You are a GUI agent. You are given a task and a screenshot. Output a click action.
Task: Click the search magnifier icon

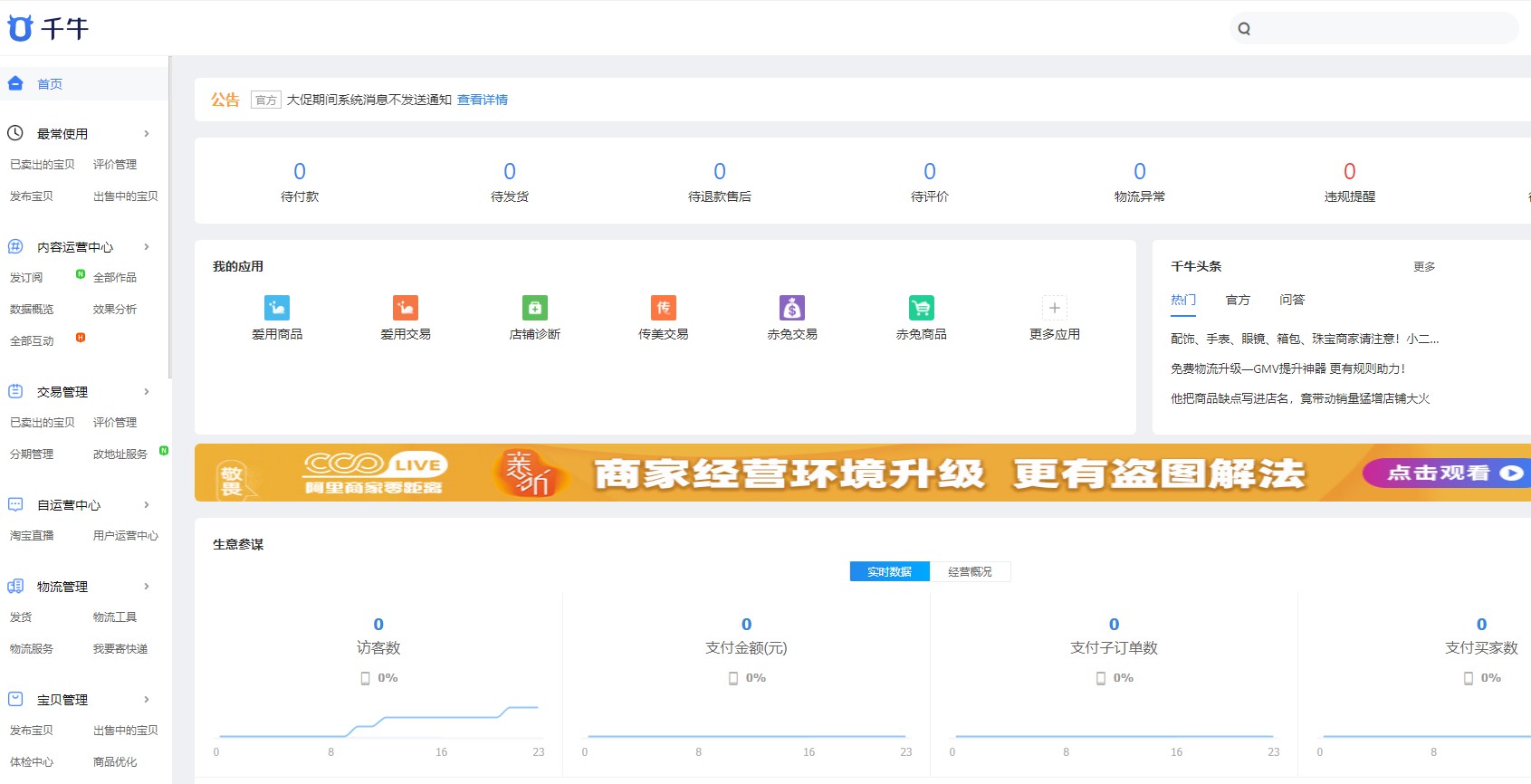(x=1244, y=29)
